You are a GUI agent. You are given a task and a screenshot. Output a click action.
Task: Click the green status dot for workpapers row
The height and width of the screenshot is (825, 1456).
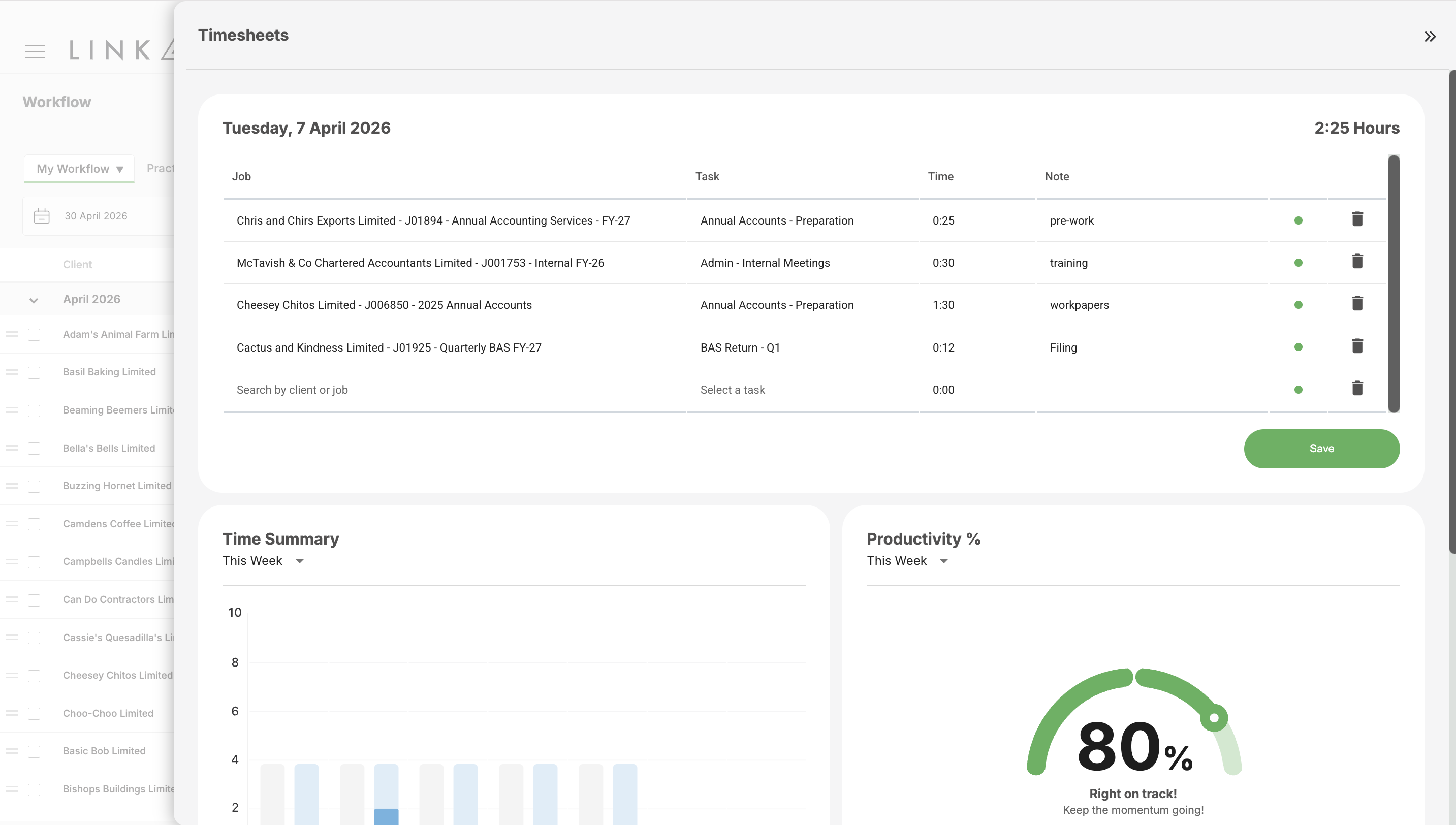[1298, 305]
